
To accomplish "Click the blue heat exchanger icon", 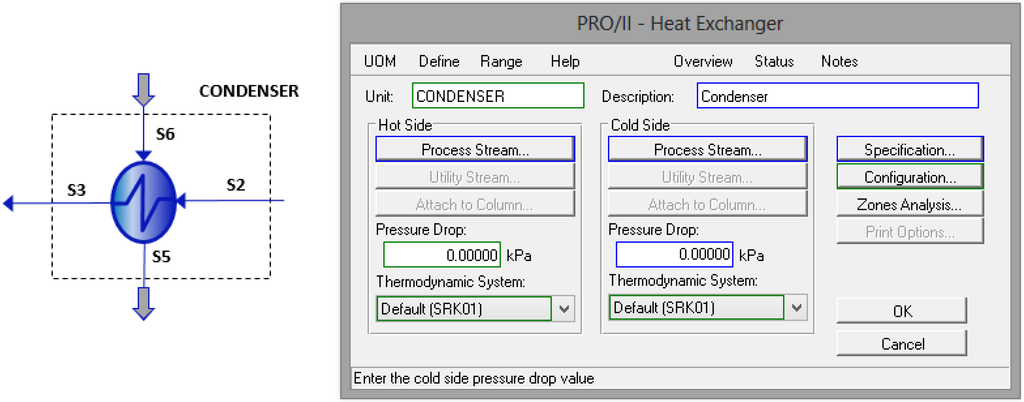I will click(144, 202).
